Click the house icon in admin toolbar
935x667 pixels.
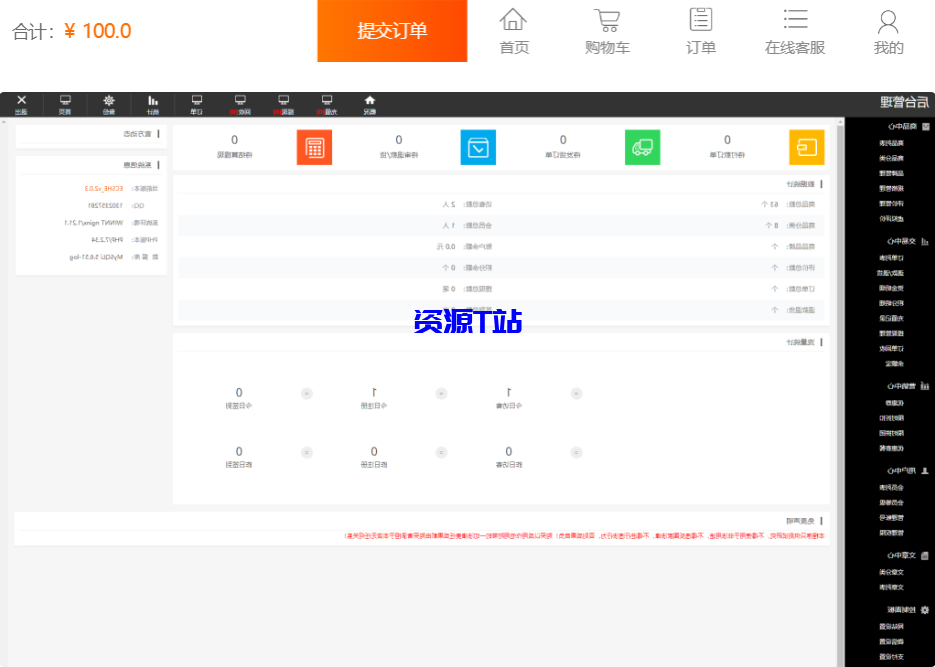(370, 104)
